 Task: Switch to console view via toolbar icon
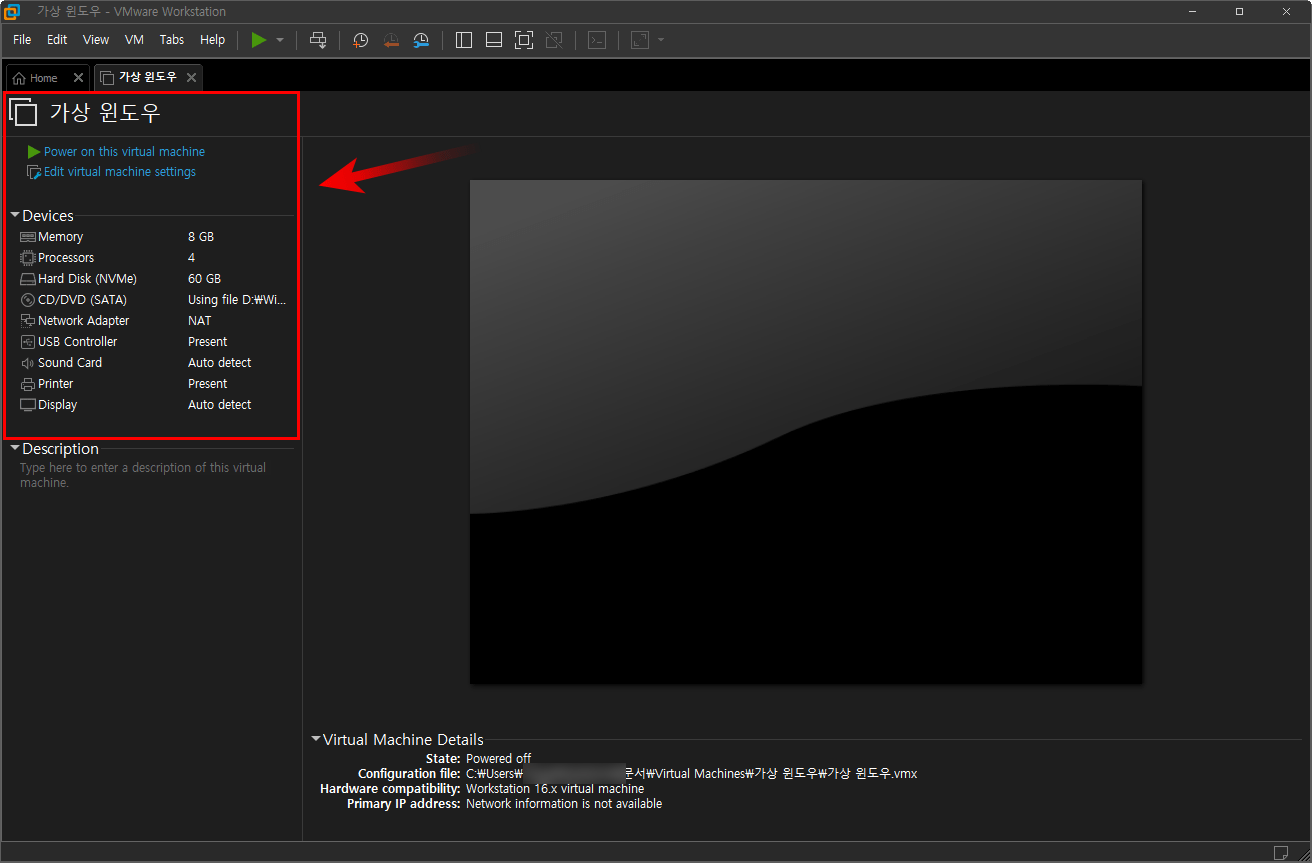click(x=597, y=40)
